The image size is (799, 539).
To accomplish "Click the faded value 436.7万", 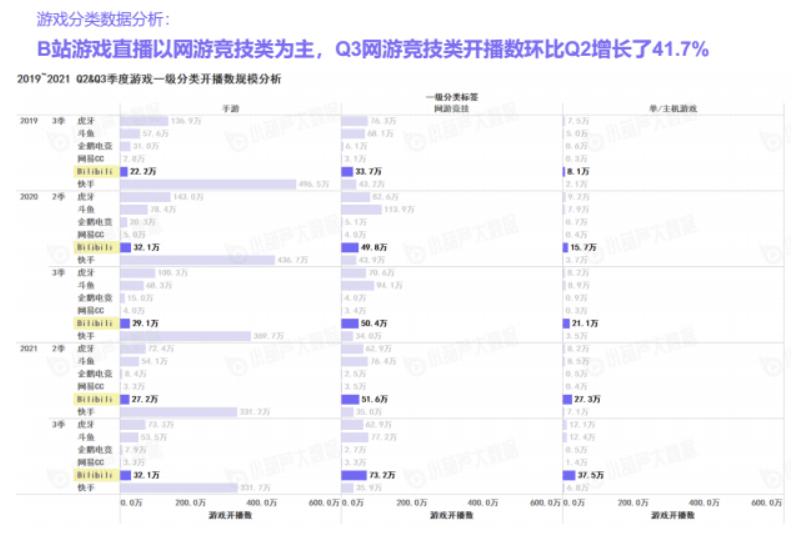I will pos(292,260).
